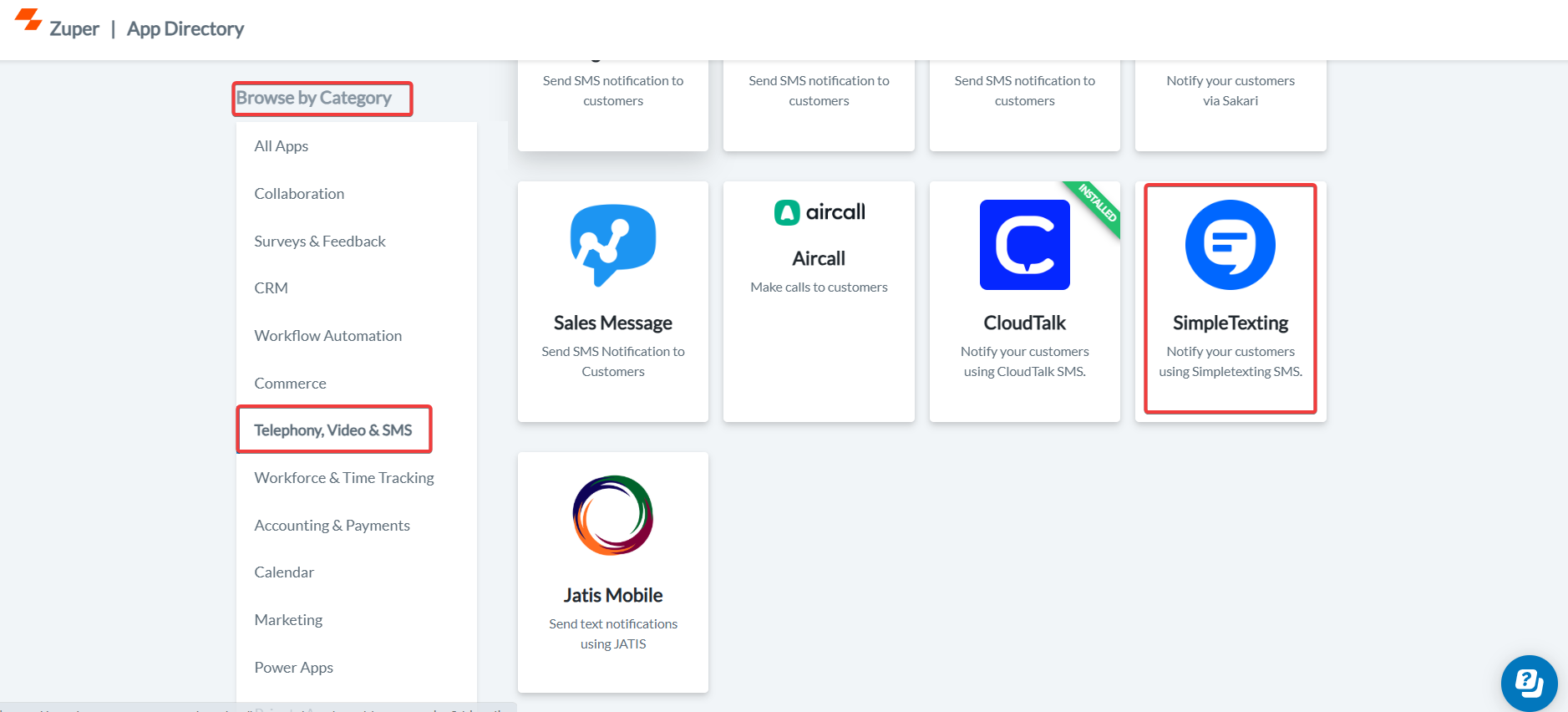Click the 'Browse by Category' heading

pos(313,98)
